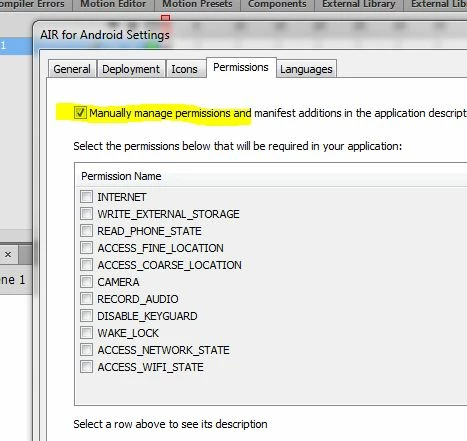The height and width of the screenshot is (441, 467).
Task: Select the READ_PHONE_STATE row label
Action: click(x=149, y=231)
